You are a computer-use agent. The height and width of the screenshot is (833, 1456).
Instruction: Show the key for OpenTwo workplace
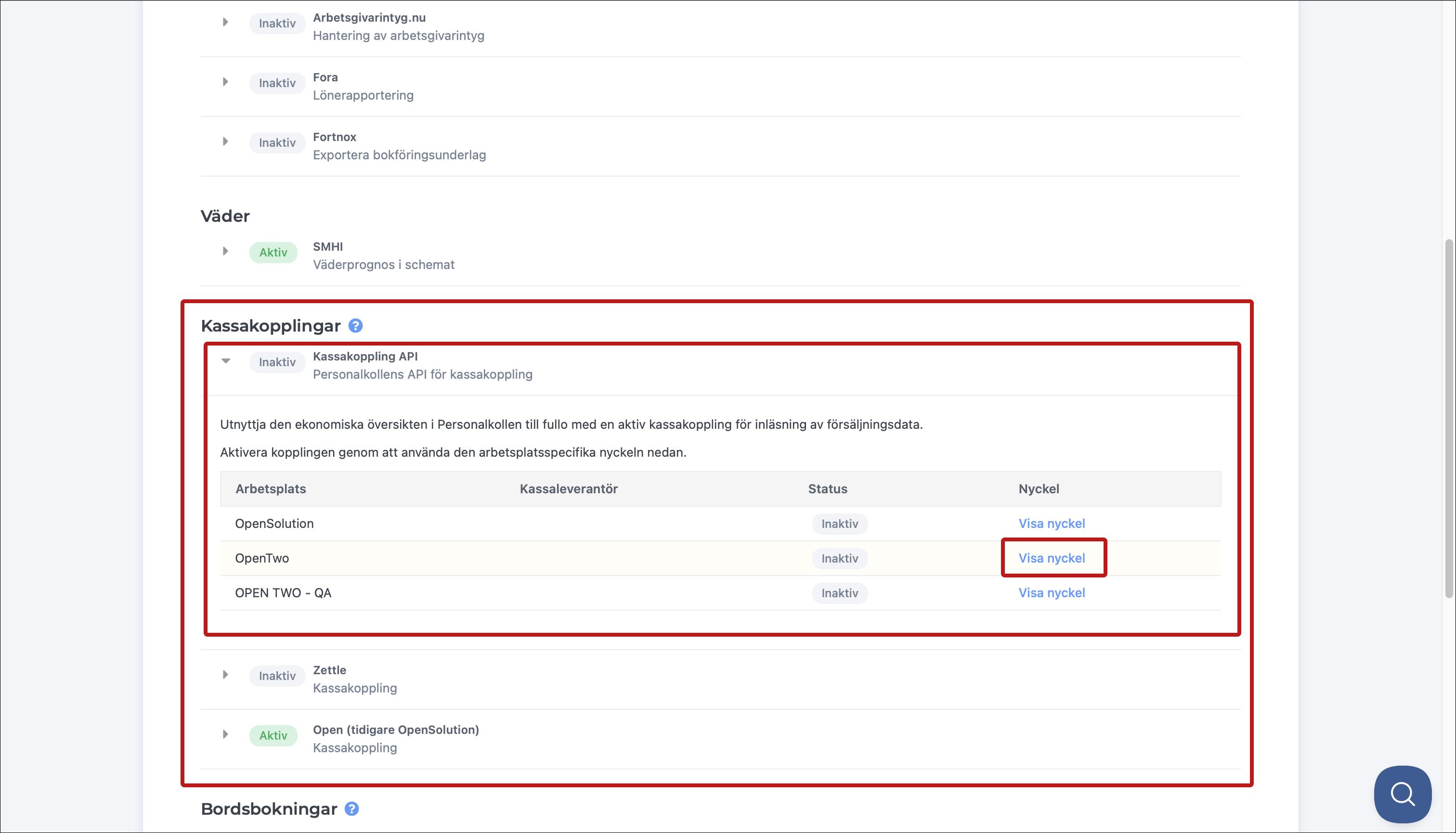(1052, 558)
